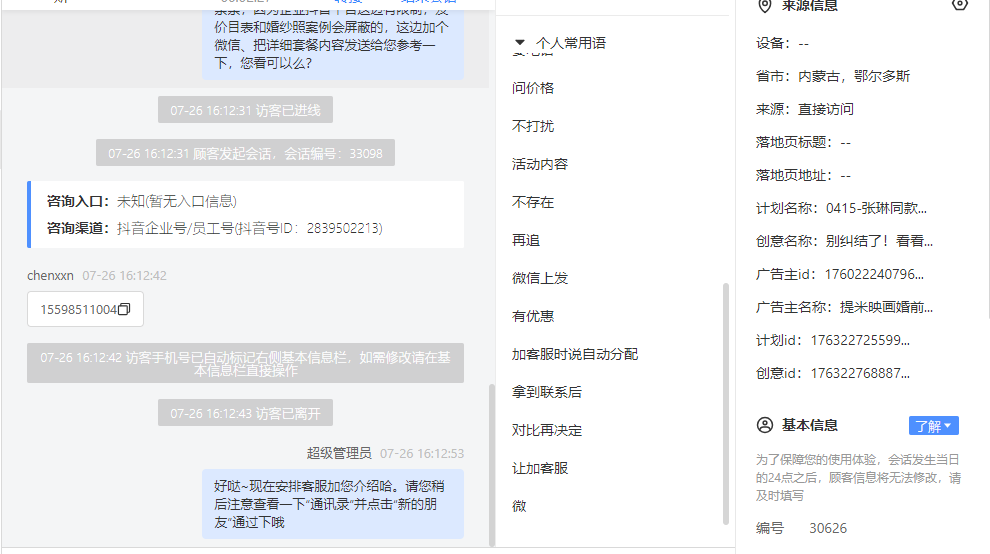
Task: Click the quick phrases list scrollbar
Action: 725,404
